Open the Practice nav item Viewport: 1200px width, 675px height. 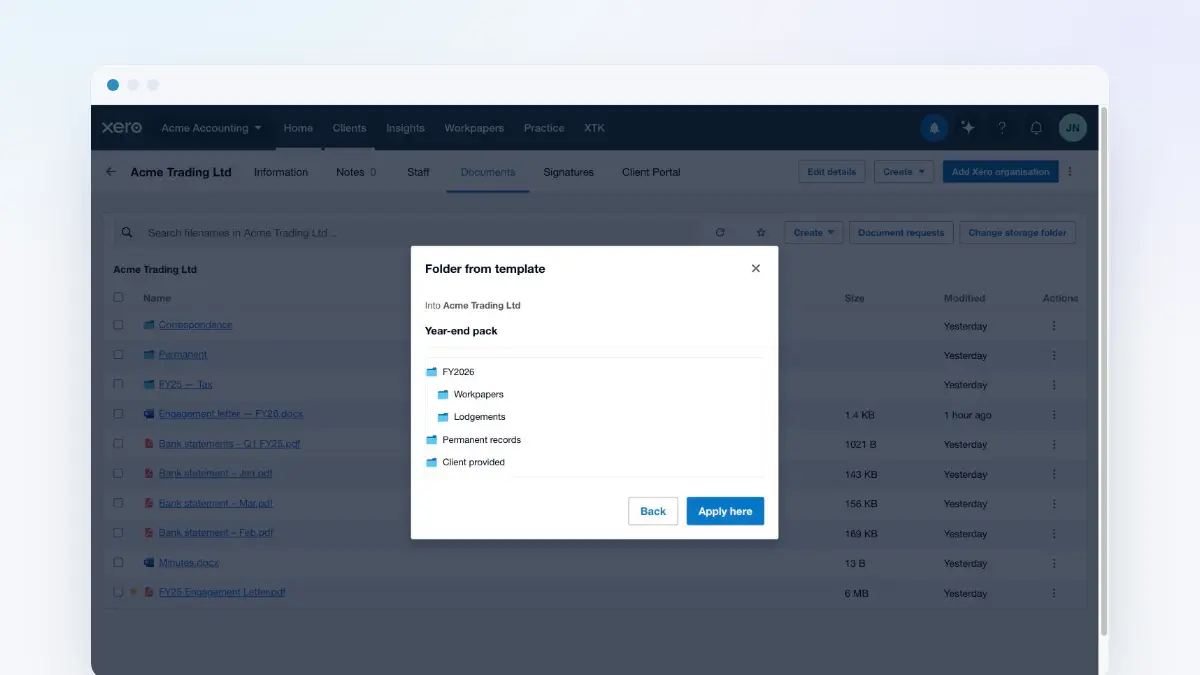click(x=544, y=128)
